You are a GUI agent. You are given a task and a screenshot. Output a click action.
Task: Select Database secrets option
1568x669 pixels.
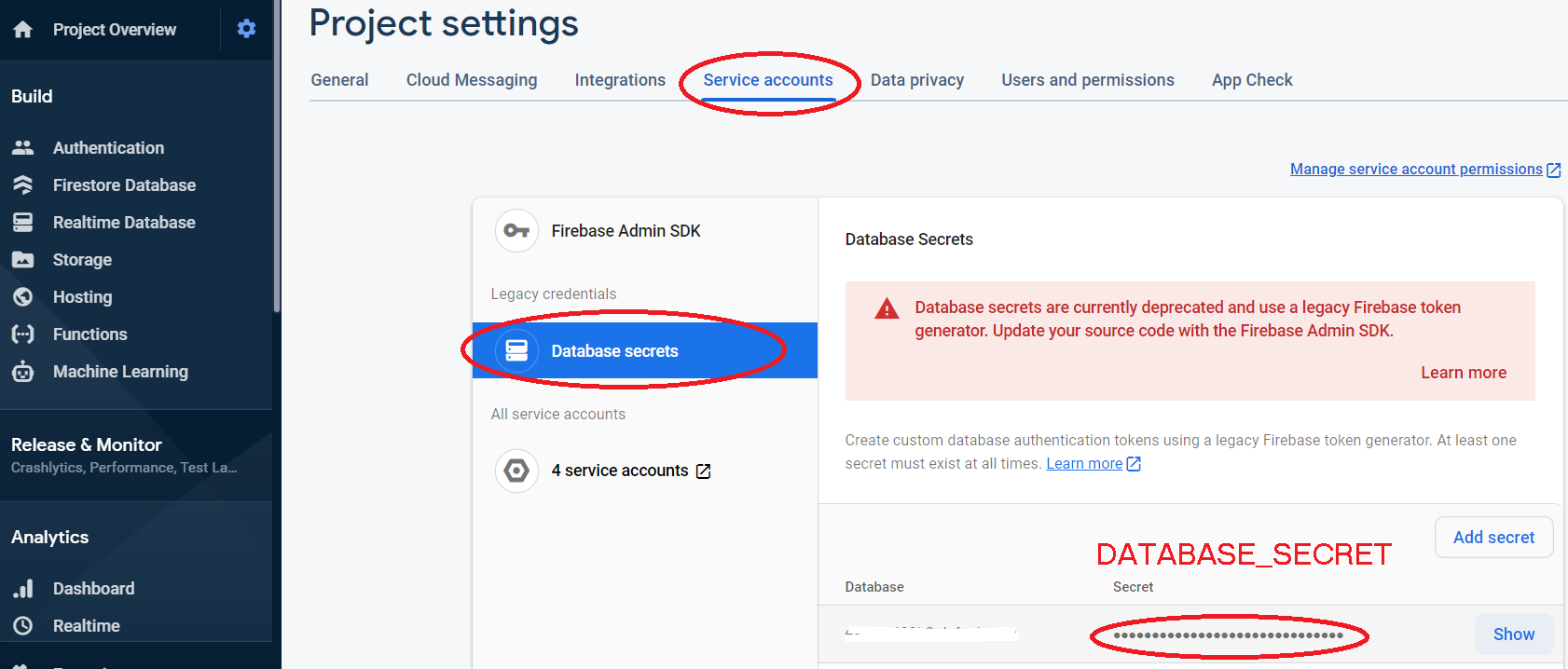point(645,350)
